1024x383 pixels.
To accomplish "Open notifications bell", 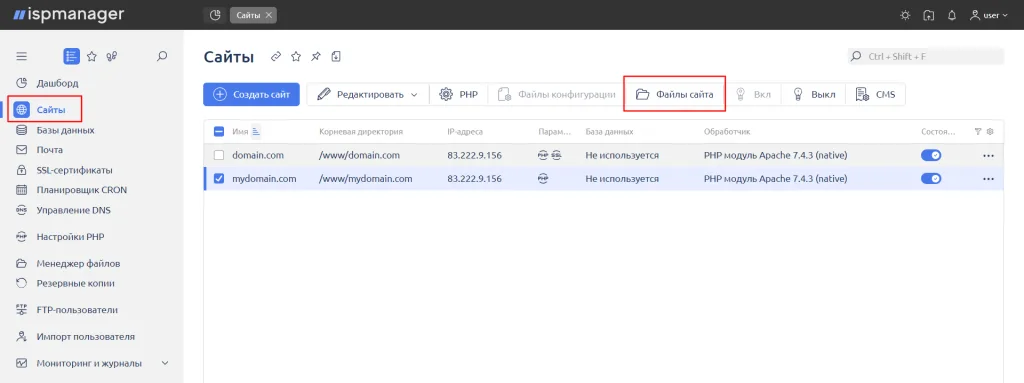I will click(952, 15).
